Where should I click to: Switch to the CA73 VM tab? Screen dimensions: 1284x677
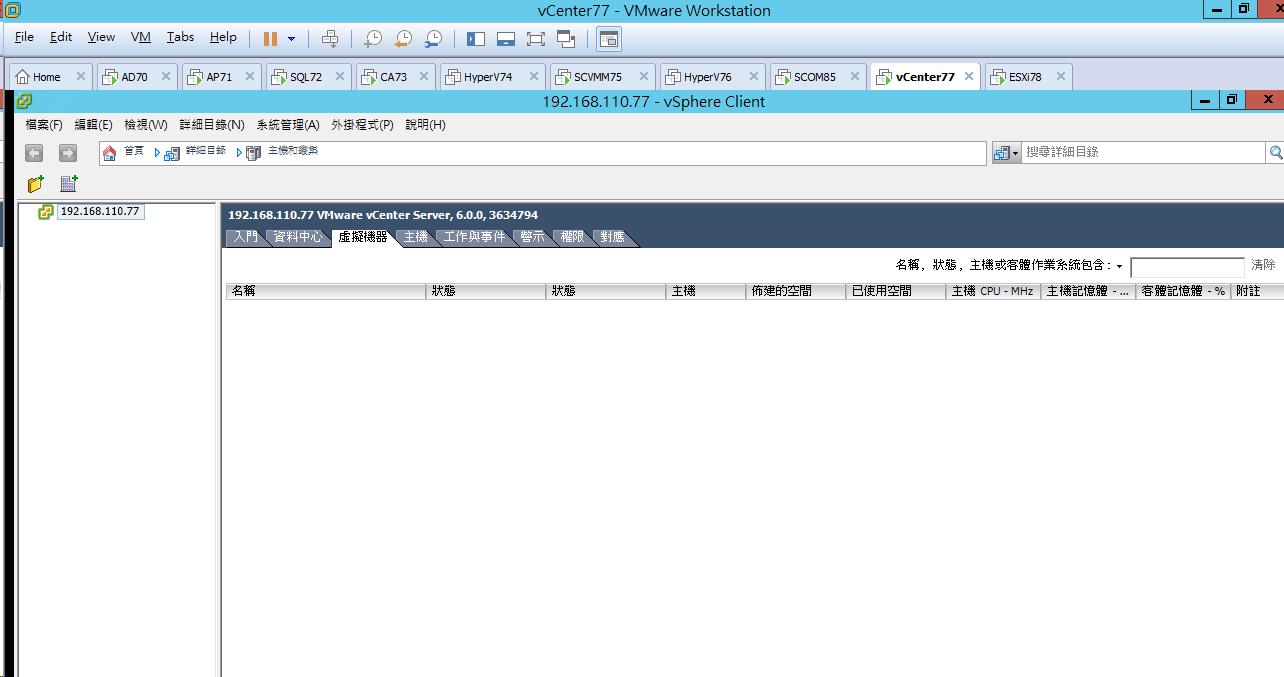pos(393,77)
